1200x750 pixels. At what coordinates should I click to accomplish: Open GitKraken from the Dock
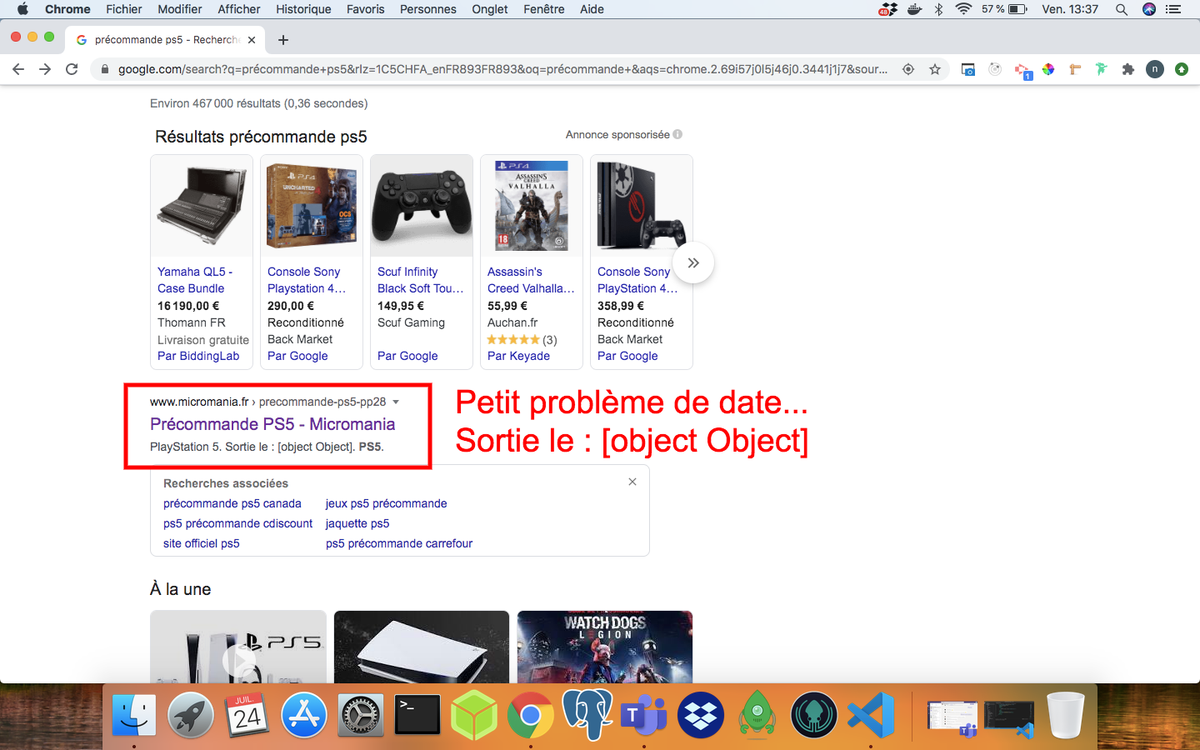[814, 714]
